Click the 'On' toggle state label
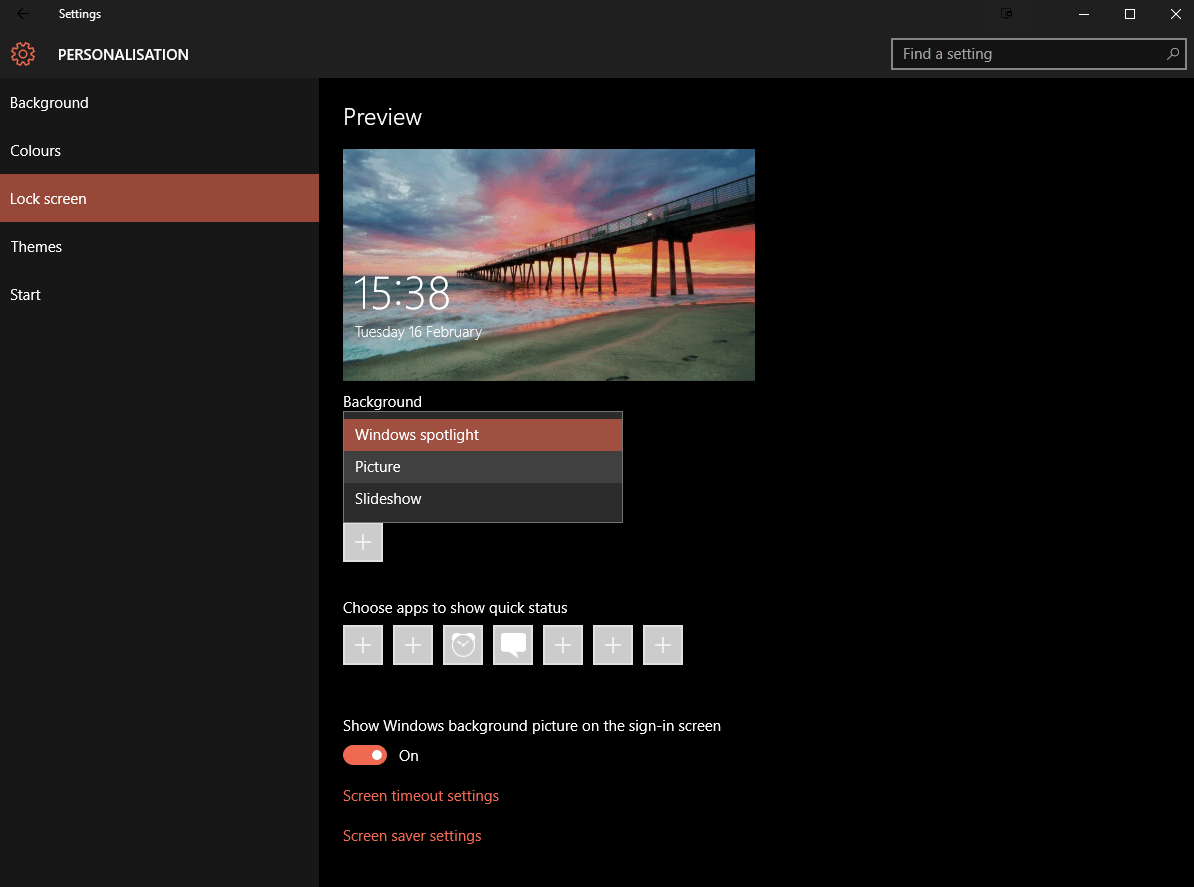1194x887 pixels. coord(409,755)
